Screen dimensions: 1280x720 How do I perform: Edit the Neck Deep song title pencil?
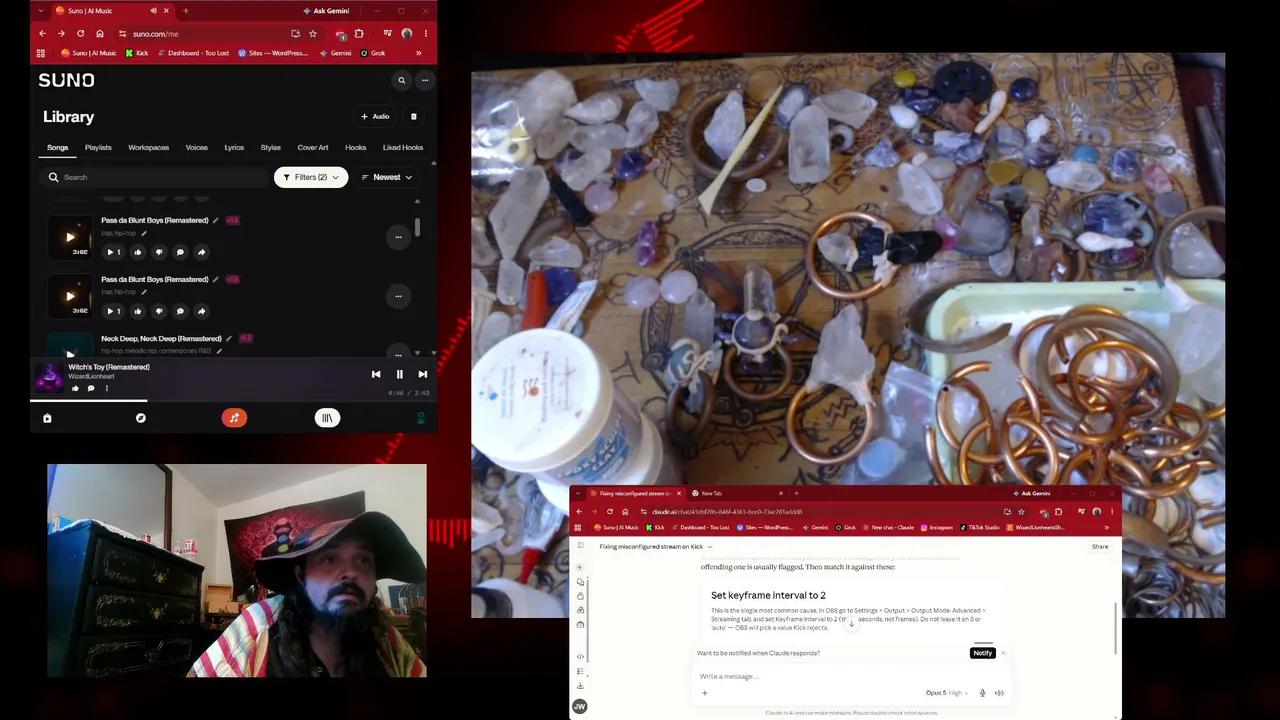click(229, 338)
